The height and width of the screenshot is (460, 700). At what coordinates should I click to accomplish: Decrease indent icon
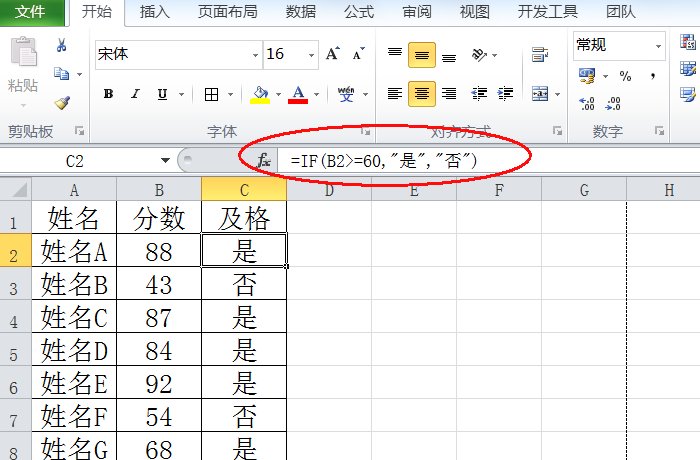click(479, 94)
